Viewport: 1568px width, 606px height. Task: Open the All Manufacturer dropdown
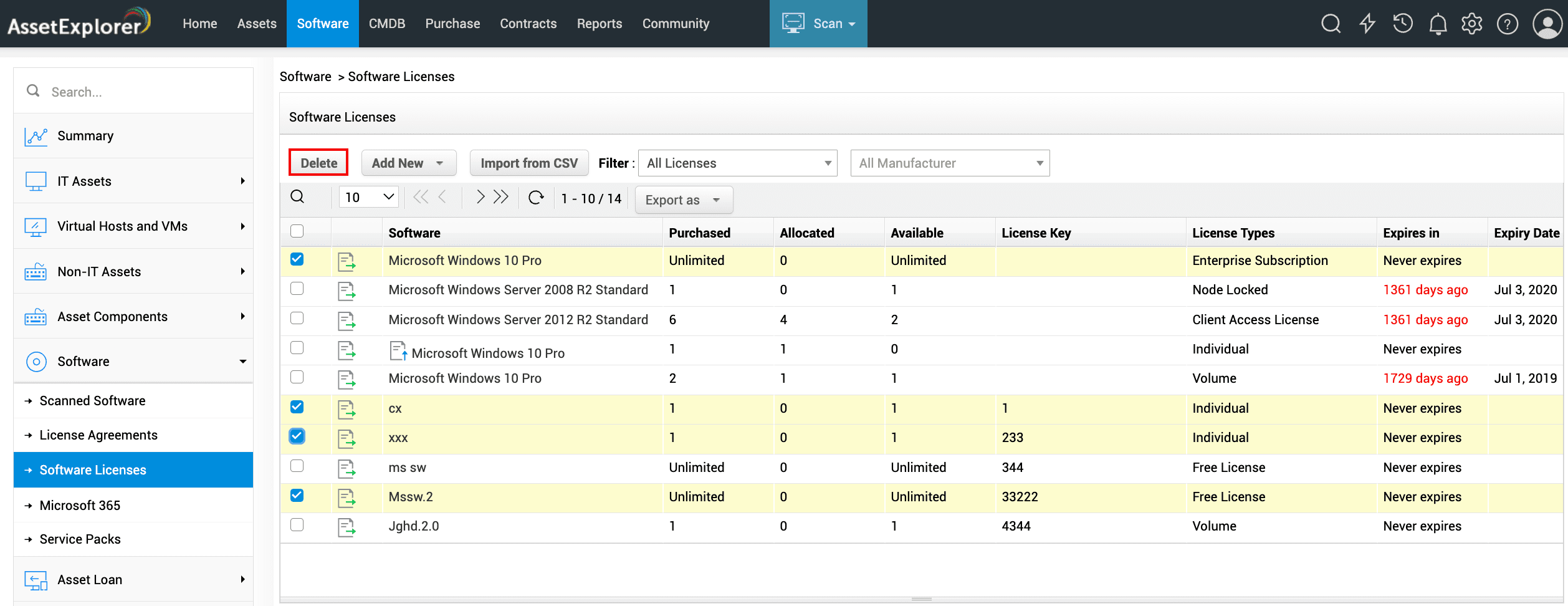[950, 163]
